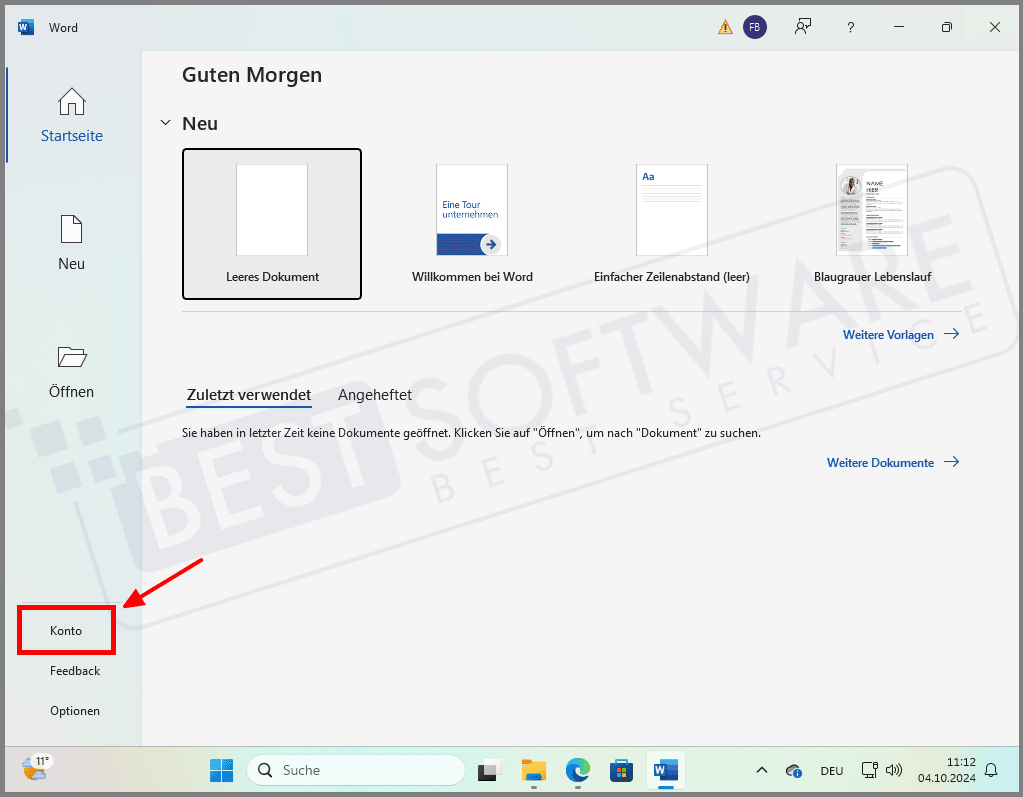Image resolution: width=1023 pixels, height=797 pixels.
Task: Select the Einfacher Zeilenabstand (leer) template
Action: pos(671,224)
